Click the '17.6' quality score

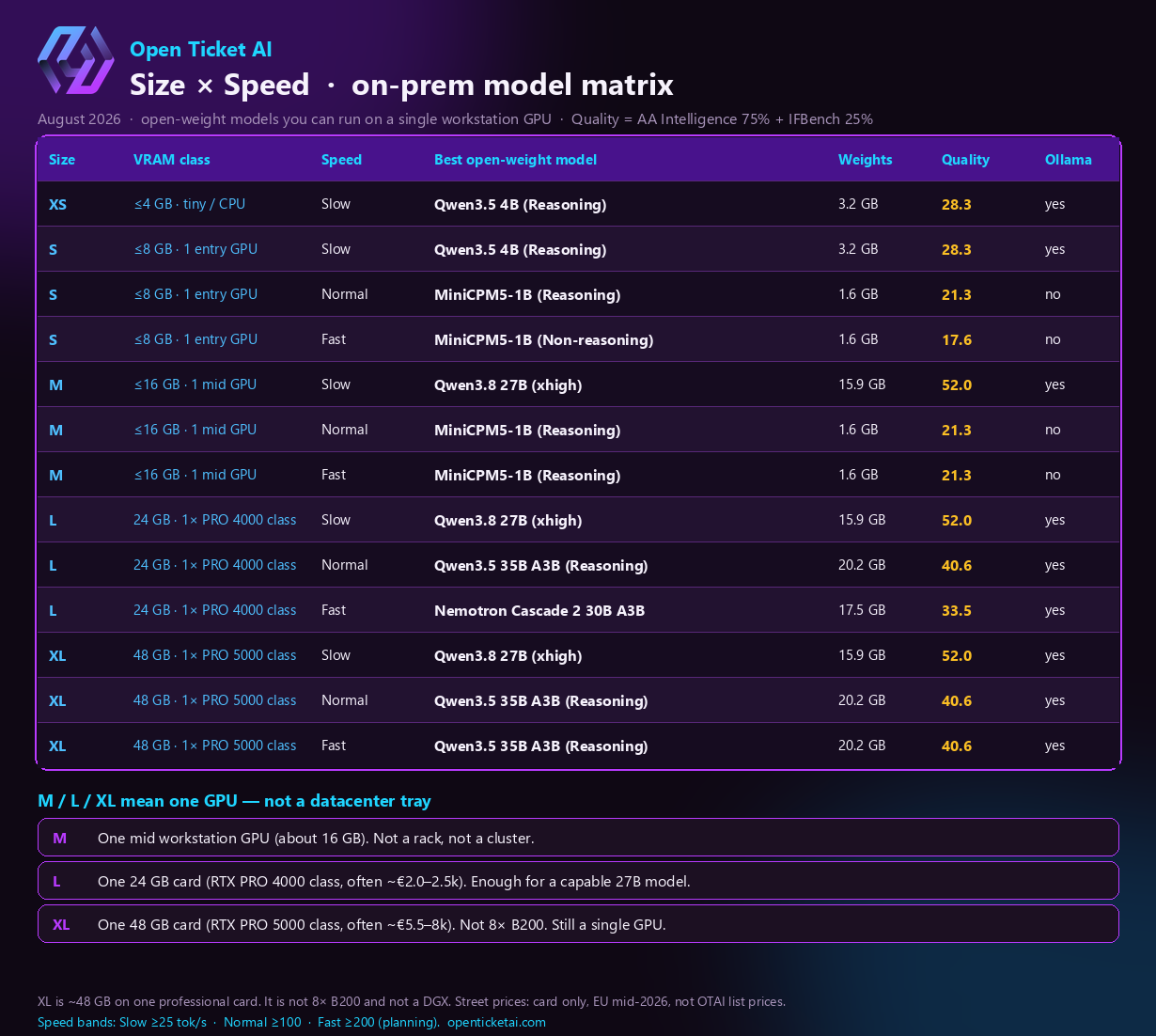point(957,340)
